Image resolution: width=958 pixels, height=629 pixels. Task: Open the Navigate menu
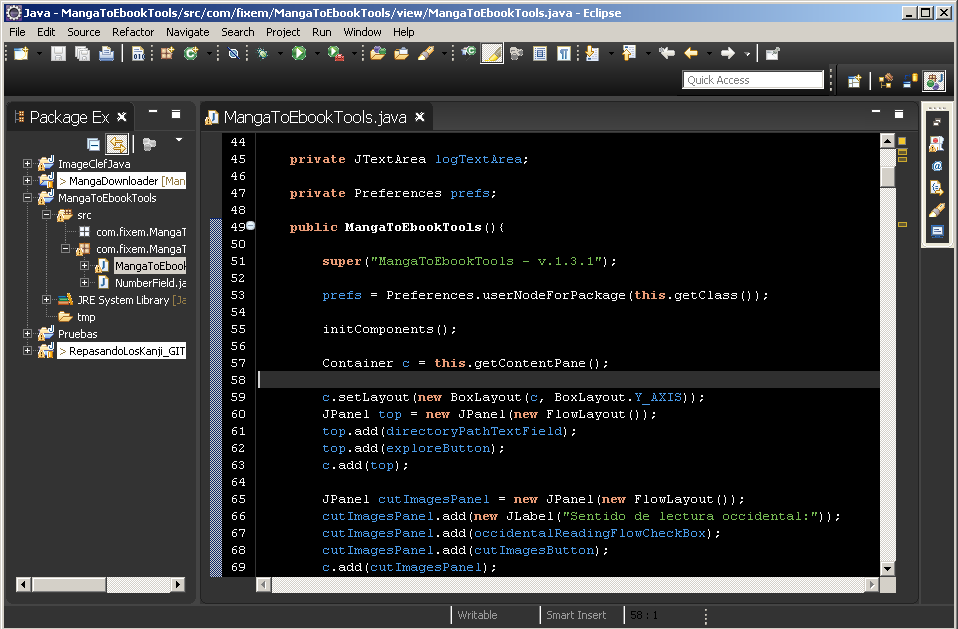[188, 32]
